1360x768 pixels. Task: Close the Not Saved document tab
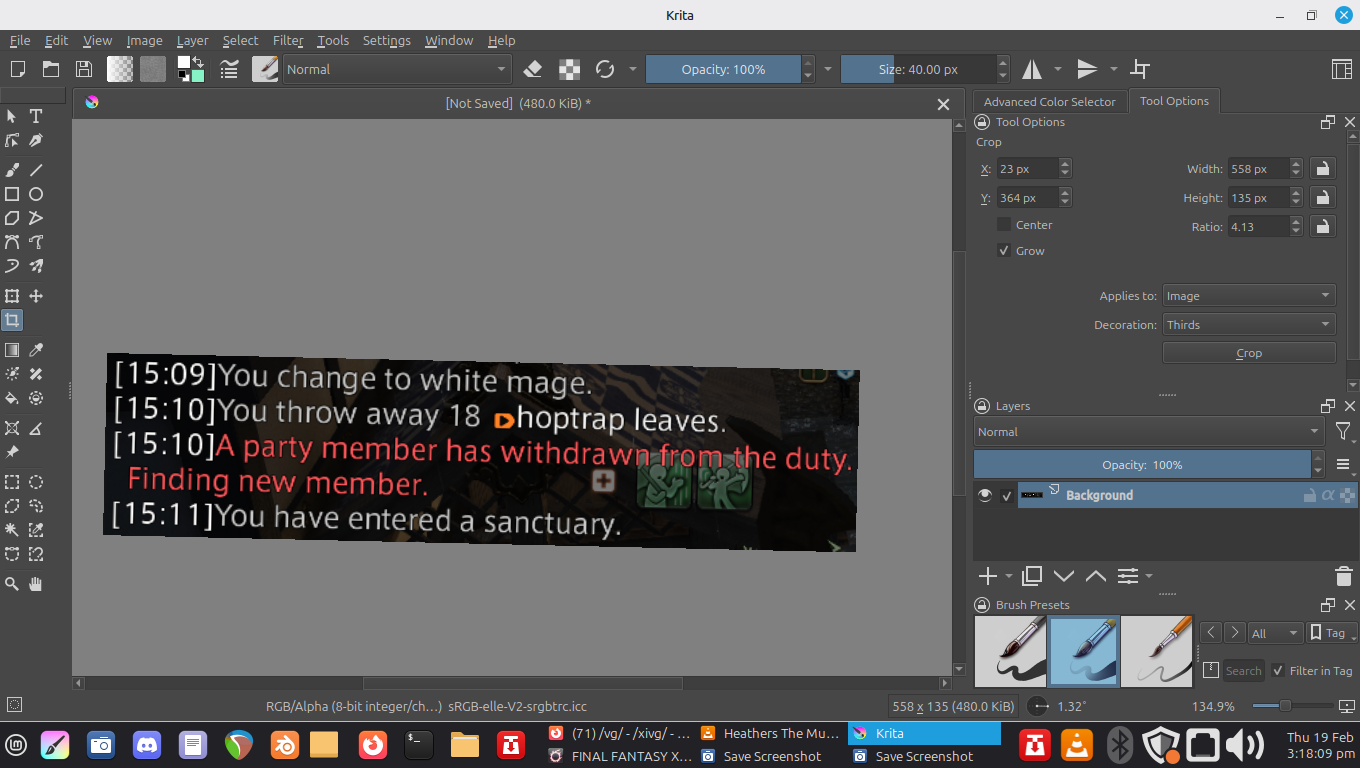943,104
